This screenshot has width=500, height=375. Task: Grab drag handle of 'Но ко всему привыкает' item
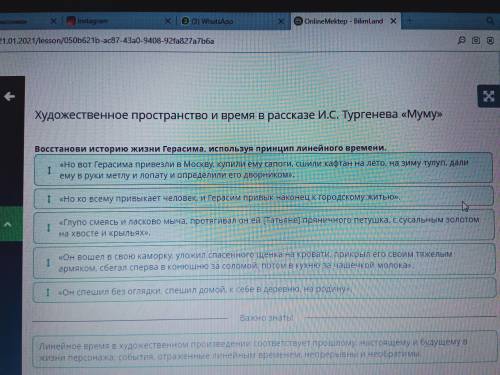click(49, 199)
